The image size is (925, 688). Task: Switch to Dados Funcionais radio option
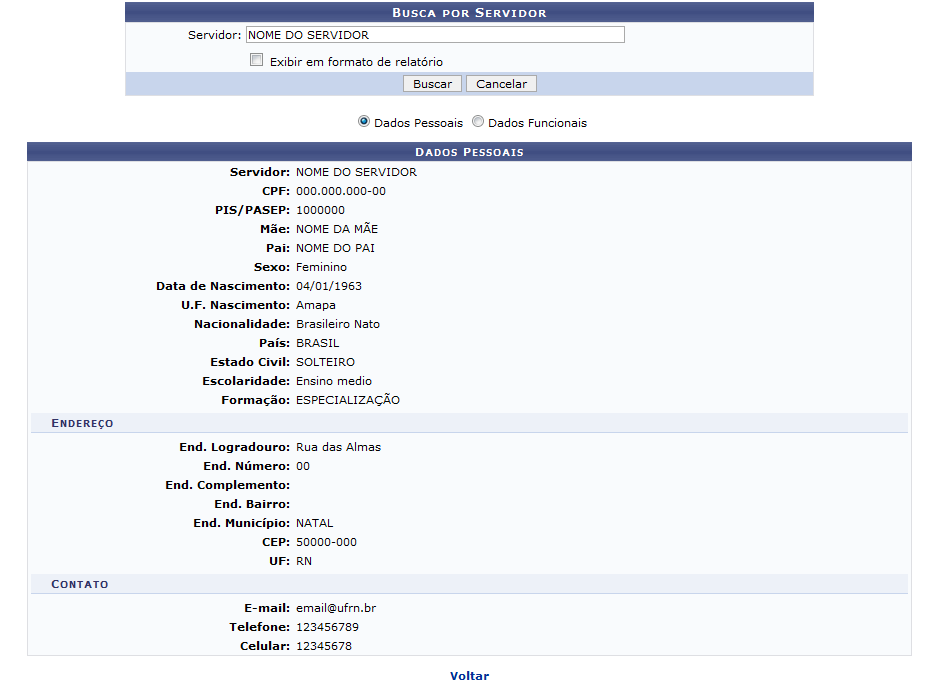pos(478,122)
